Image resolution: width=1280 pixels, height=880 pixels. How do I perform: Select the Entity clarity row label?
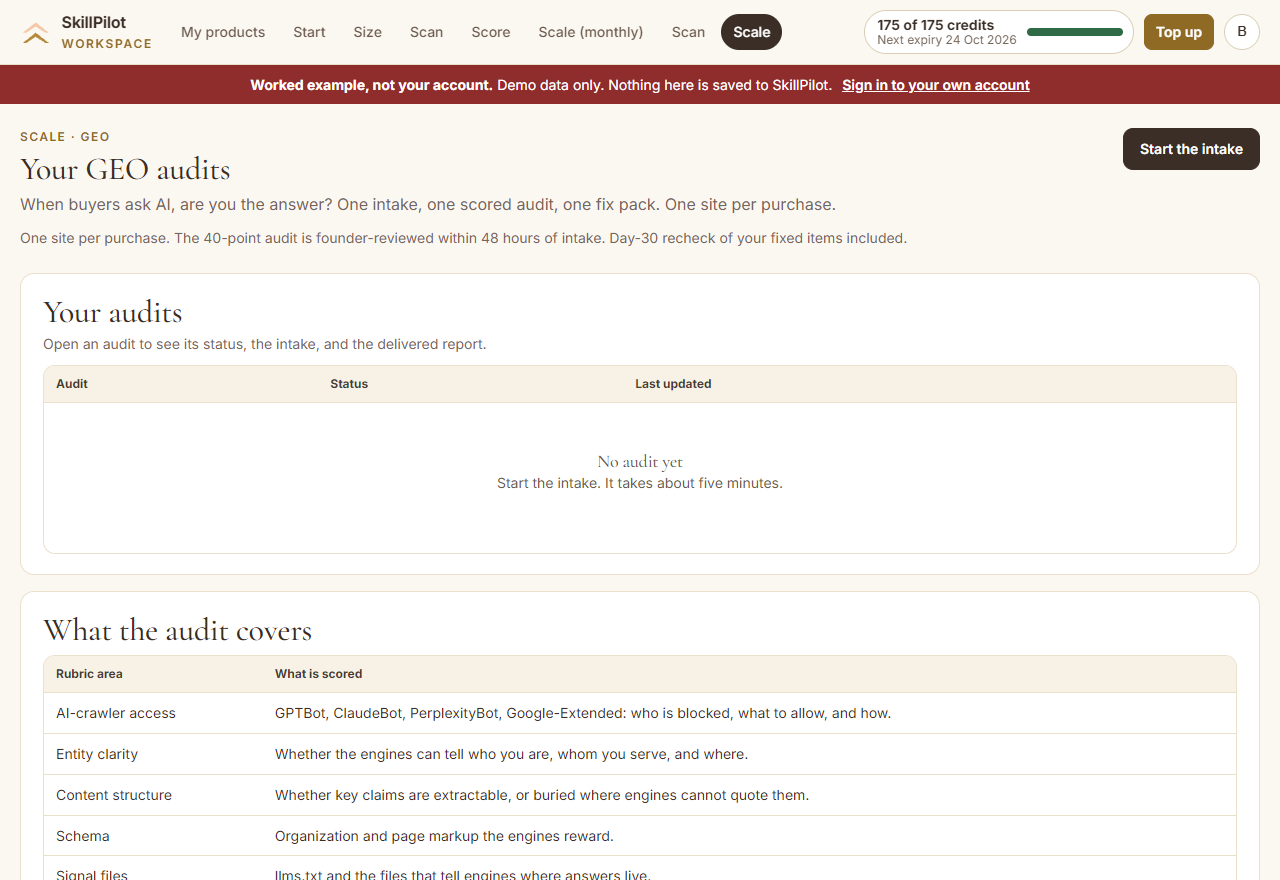97,754
